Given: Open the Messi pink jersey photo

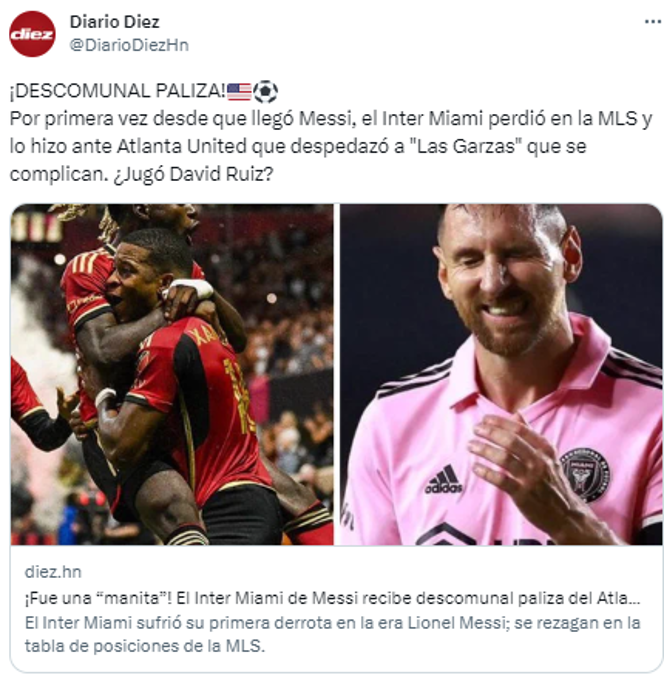Looking at the screenshot, I should tap(501, 374).
